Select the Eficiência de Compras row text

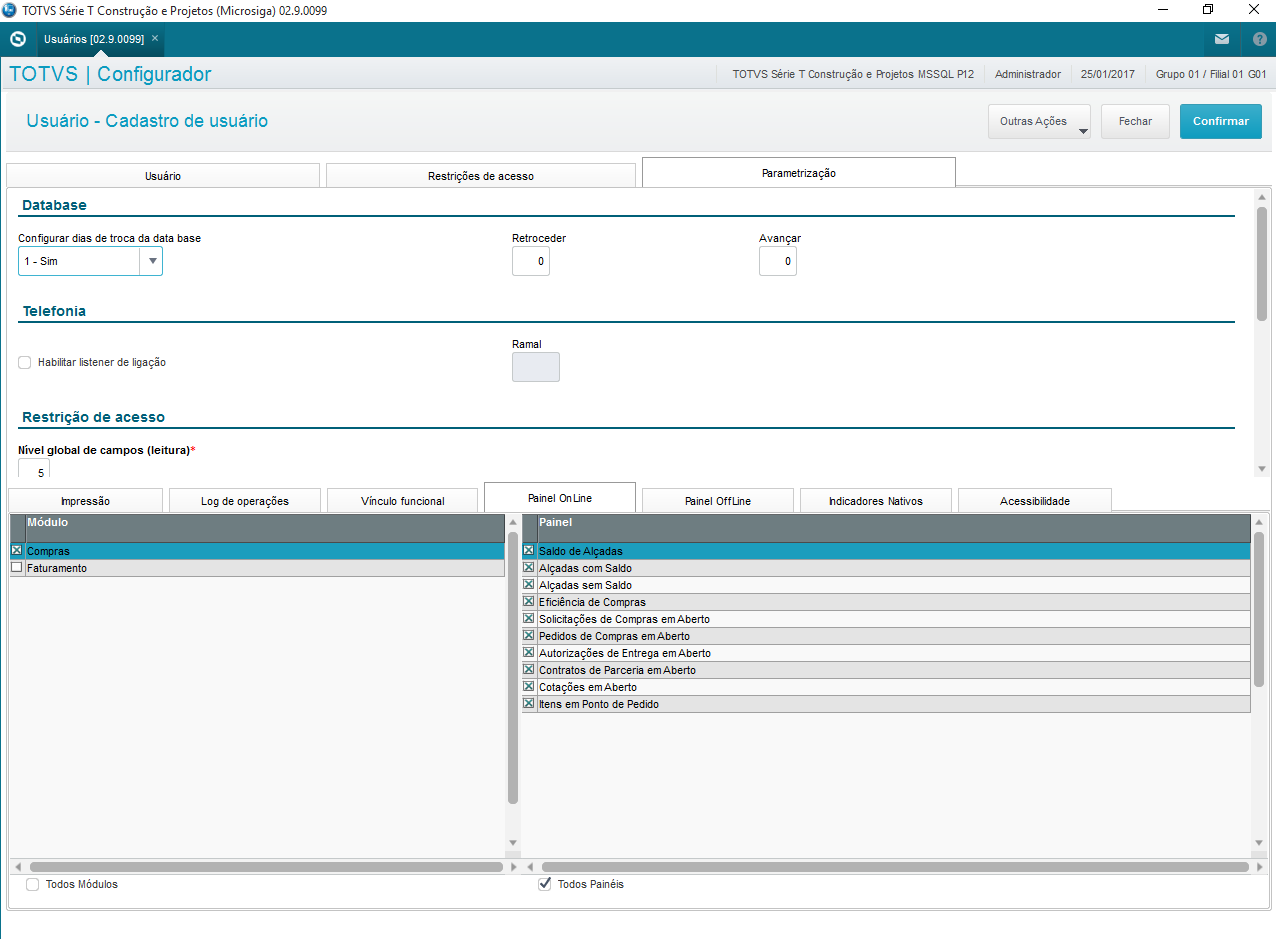[x=592, y=602]
